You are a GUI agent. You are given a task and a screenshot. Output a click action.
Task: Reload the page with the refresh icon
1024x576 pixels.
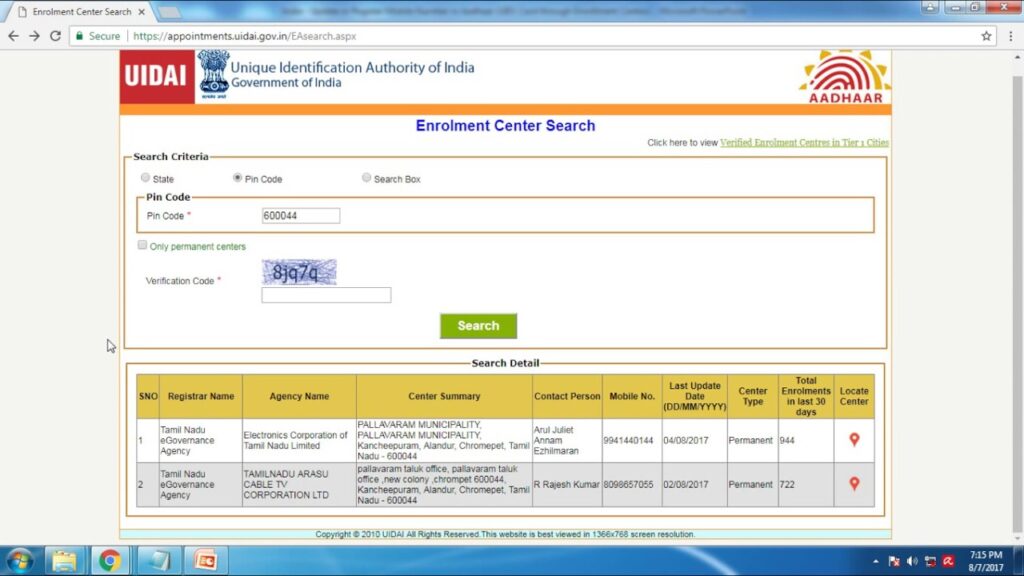click(56, 36)
